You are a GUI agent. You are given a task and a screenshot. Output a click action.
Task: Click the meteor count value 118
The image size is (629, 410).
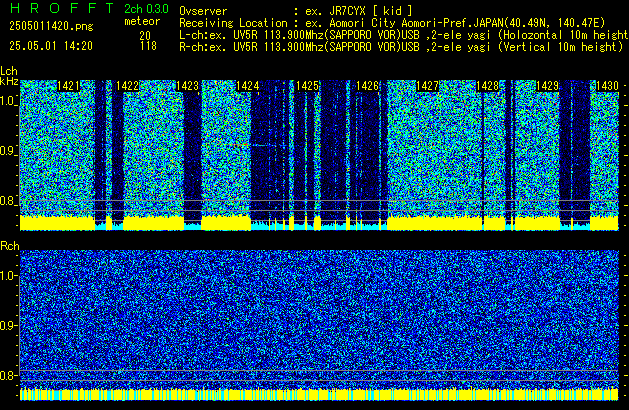tap(148, 46)
